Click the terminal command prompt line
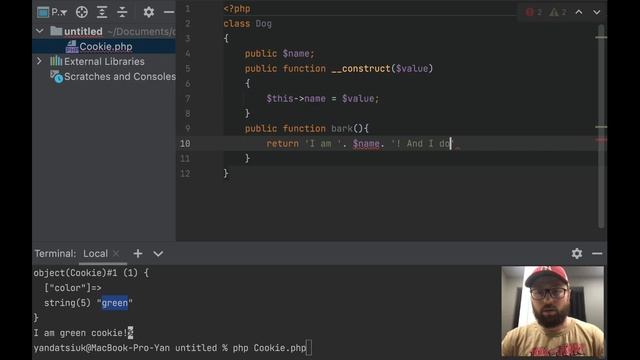The height and width of the screenshot is (360, 640). point(173,348)
